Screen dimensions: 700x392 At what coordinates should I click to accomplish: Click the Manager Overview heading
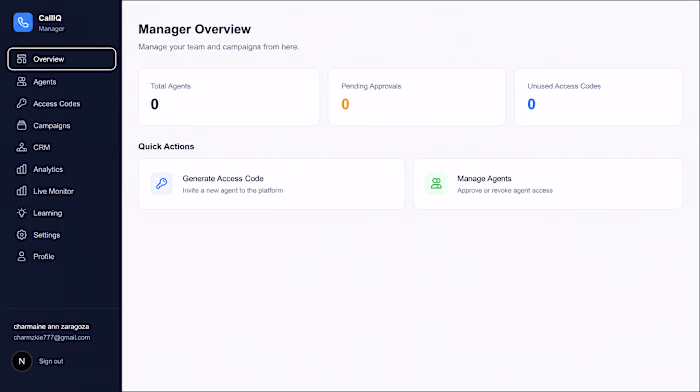(x=194, y=29)
